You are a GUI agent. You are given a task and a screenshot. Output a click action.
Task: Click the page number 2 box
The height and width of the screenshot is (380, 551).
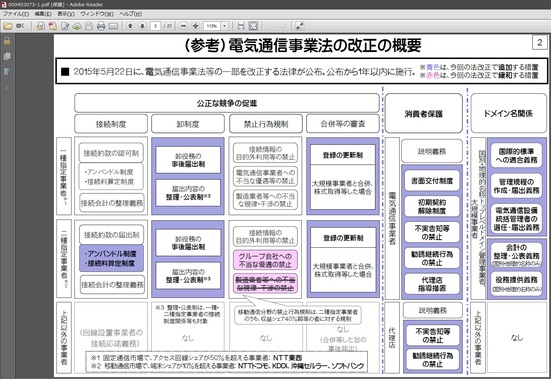(539, 43)
